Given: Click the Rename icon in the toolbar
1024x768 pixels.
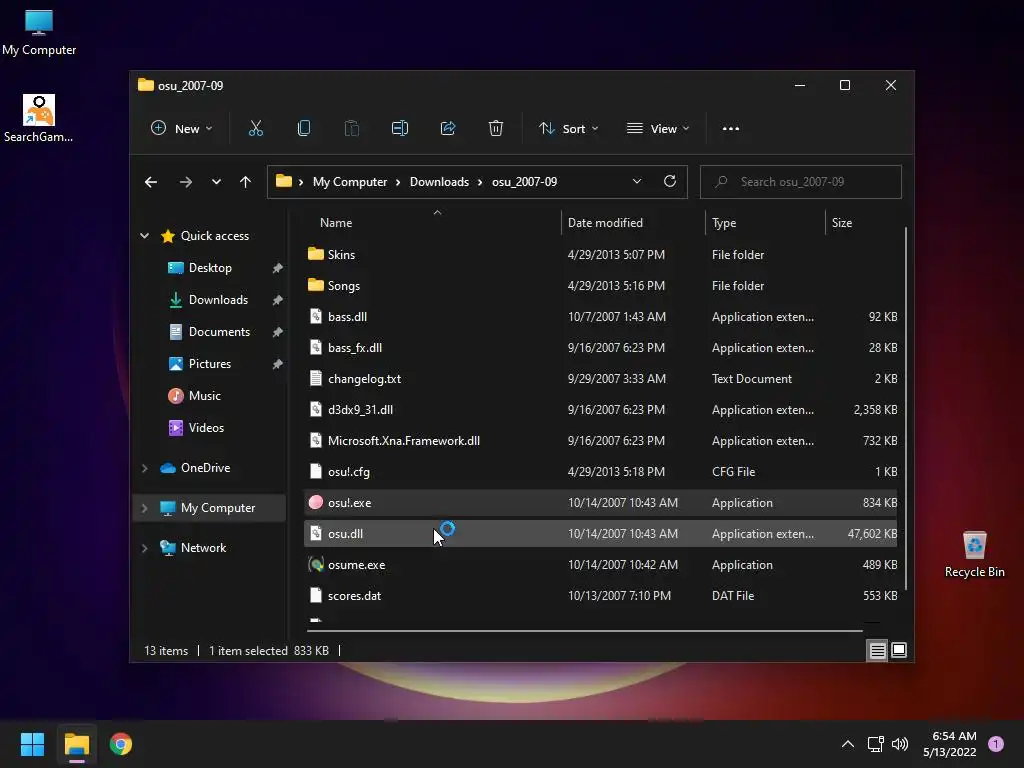Looking at the screenshot, I should 400,129.
